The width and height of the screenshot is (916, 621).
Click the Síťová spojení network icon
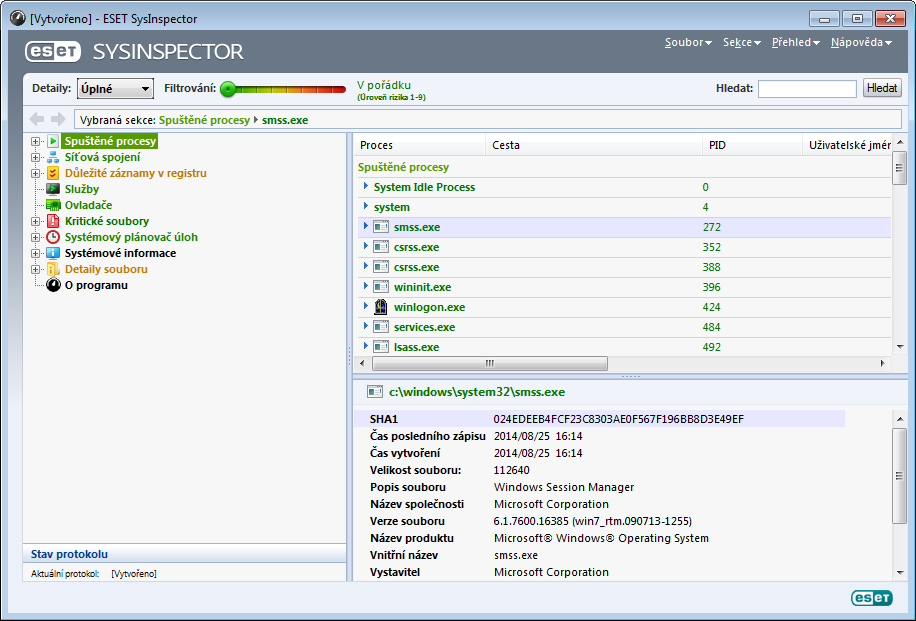coord(53,157)
